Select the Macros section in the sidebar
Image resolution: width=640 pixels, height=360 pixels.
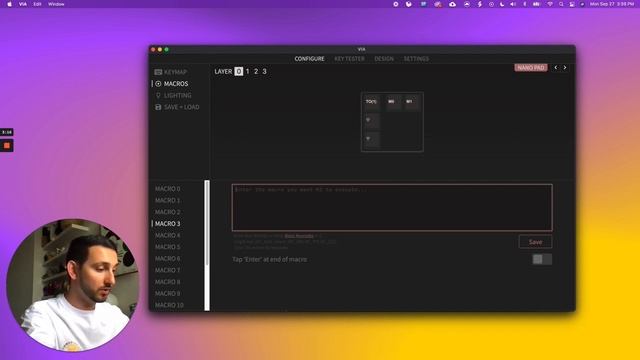tap(171, 84)
